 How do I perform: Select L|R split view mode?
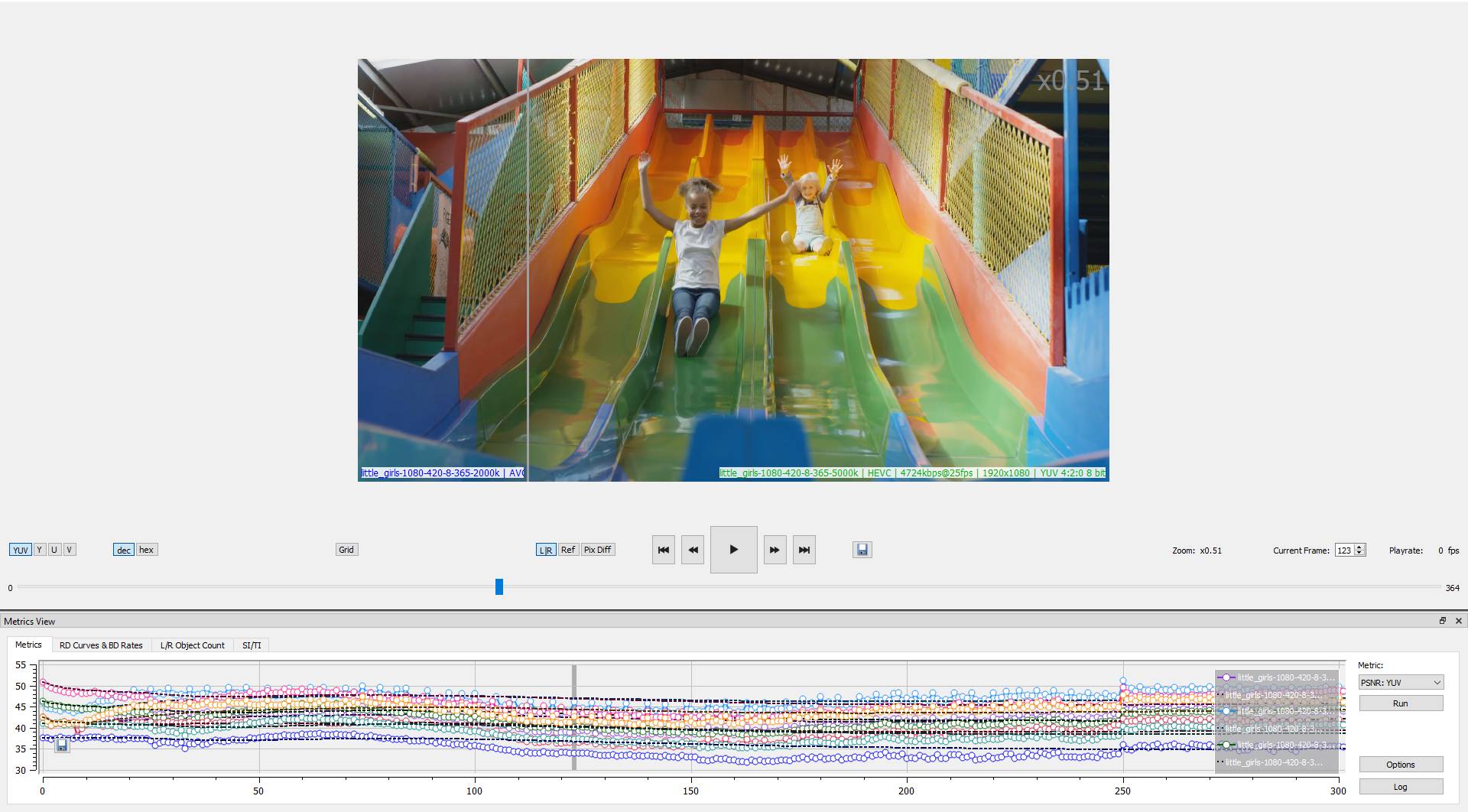(546, 550)
